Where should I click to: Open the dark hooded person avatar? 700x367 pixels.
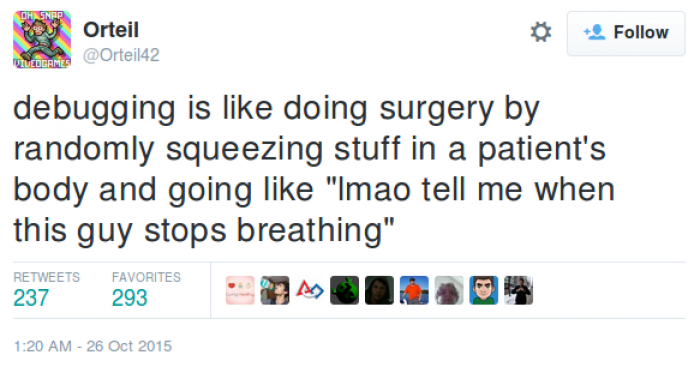(379, 290)
